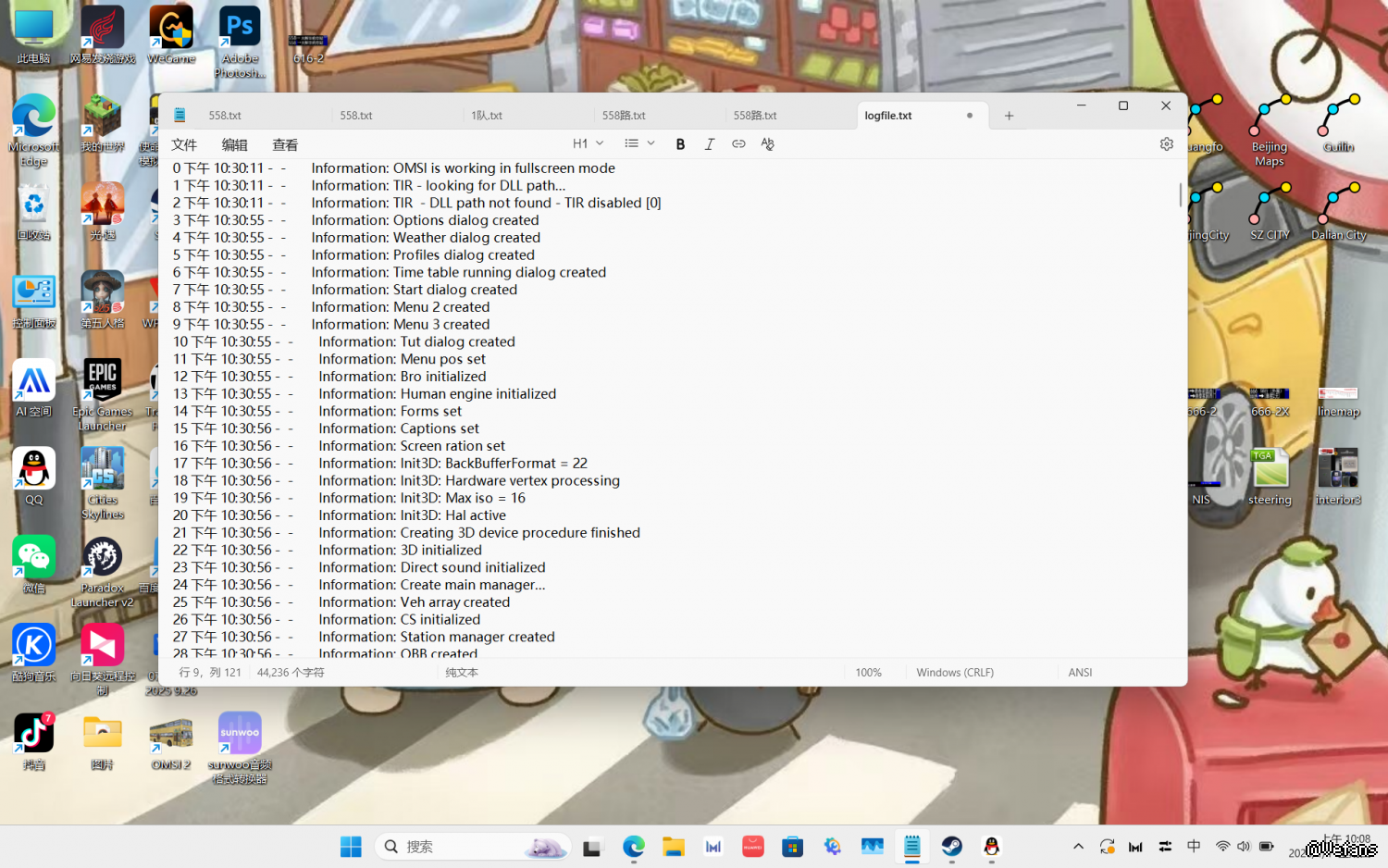Click the 100% zoom level indicator

click(x=868, y=673)
